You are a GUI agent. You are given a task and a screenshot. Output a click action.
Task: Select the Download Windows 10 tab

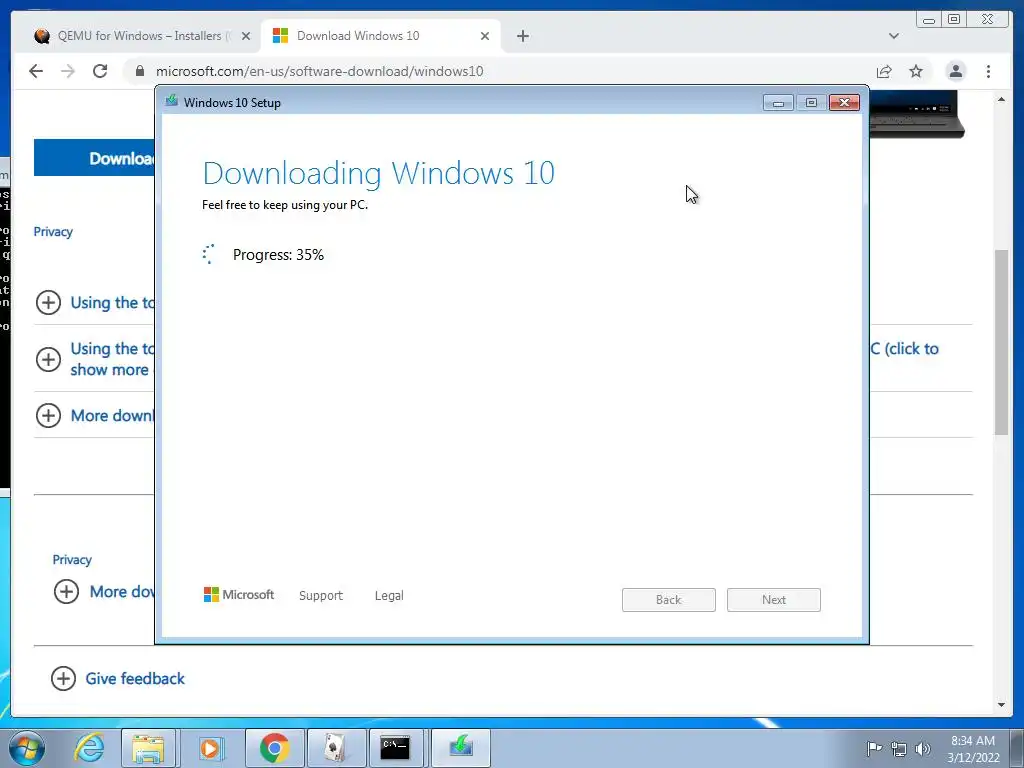pyautogui.click(x=381, y=36)
